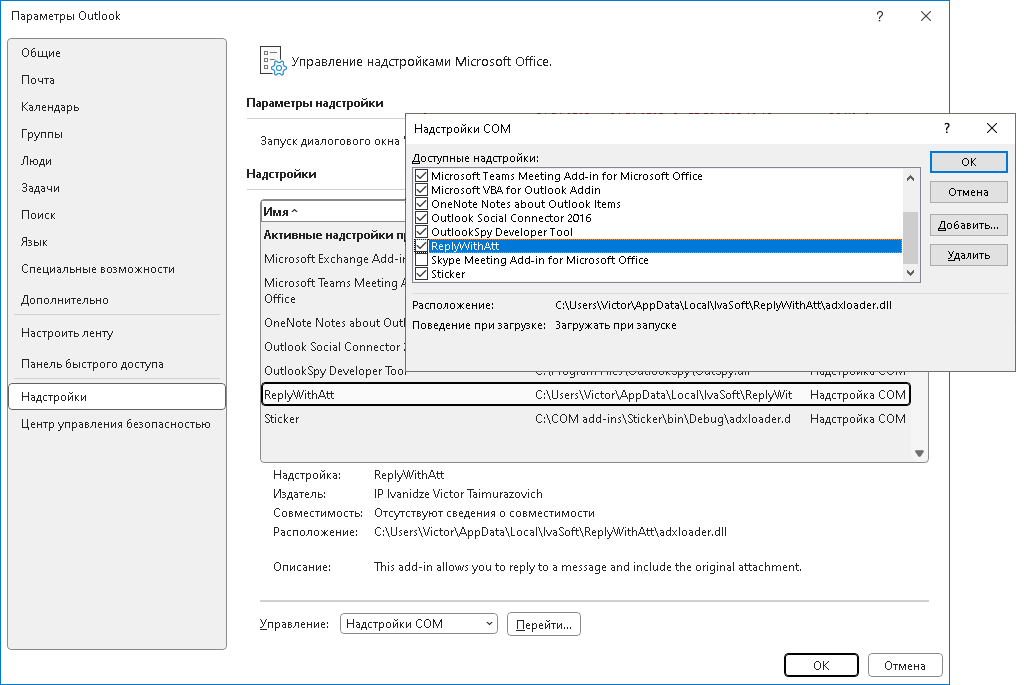Select OutlookSpy Developer Tool row in Options table
Image resolution: width=1024 pixels, height=685 pixels.
334,370
